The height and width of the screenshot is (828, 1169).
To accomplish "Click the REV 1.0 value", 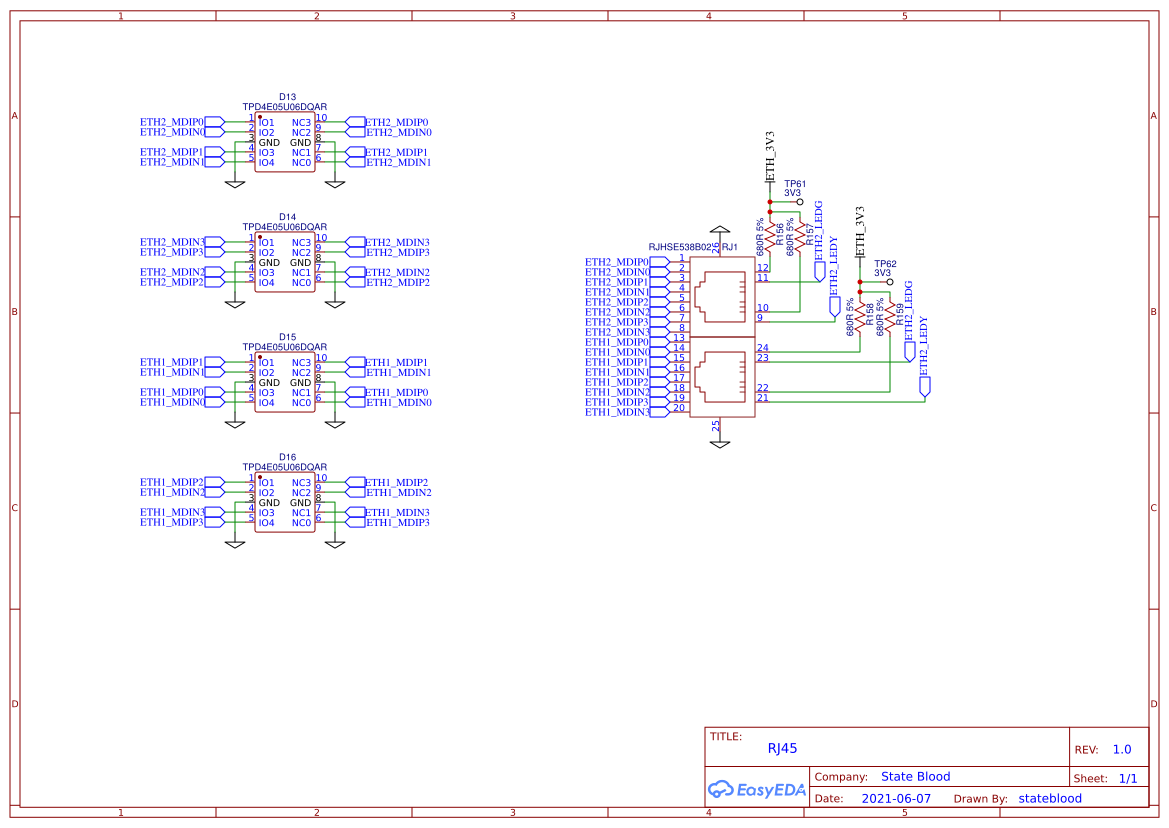I will click(x=1122, y=750).
